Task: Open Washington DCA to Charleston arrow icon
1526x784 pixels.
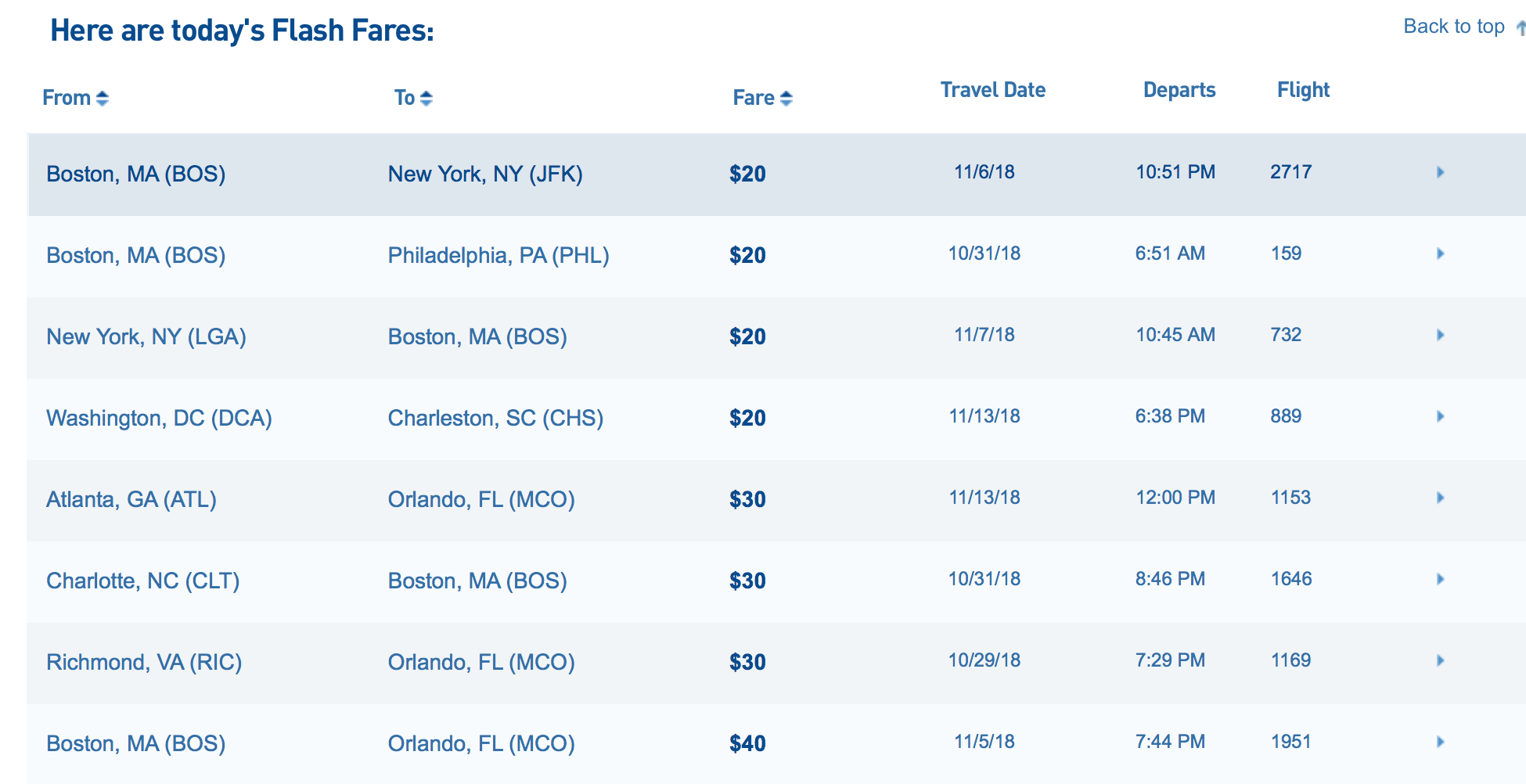Action: coord(1440,416)
